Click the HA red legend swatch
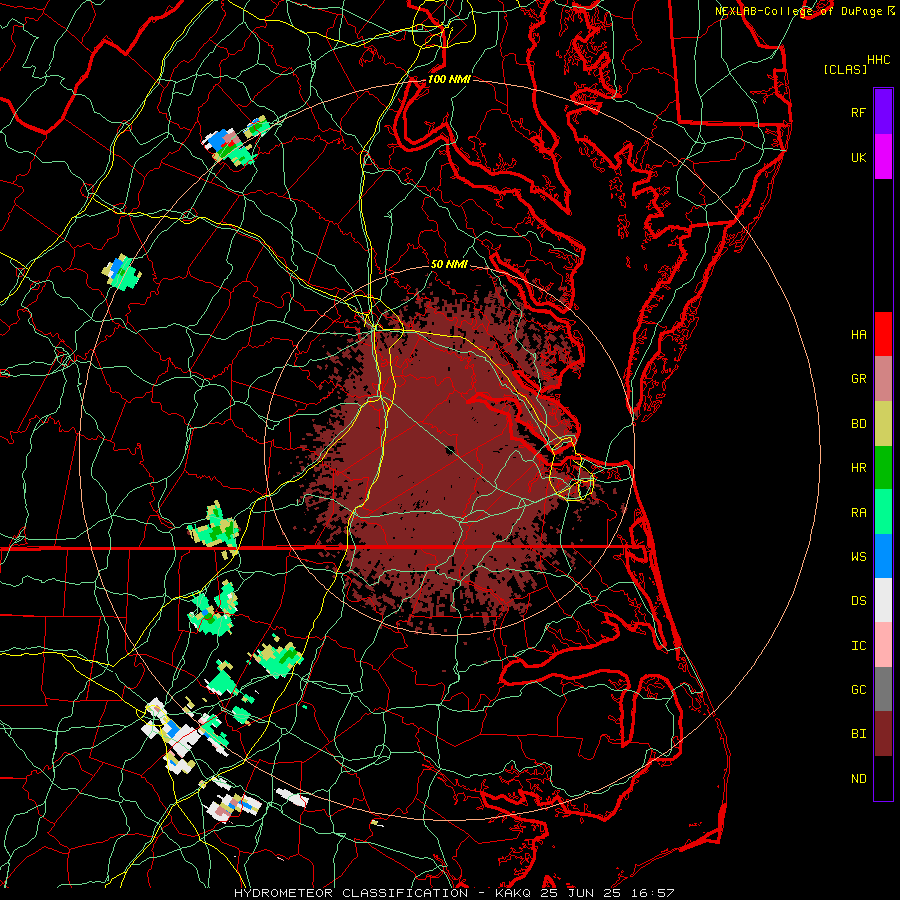This screenshot has width=900, height=900. coord(883,334)
